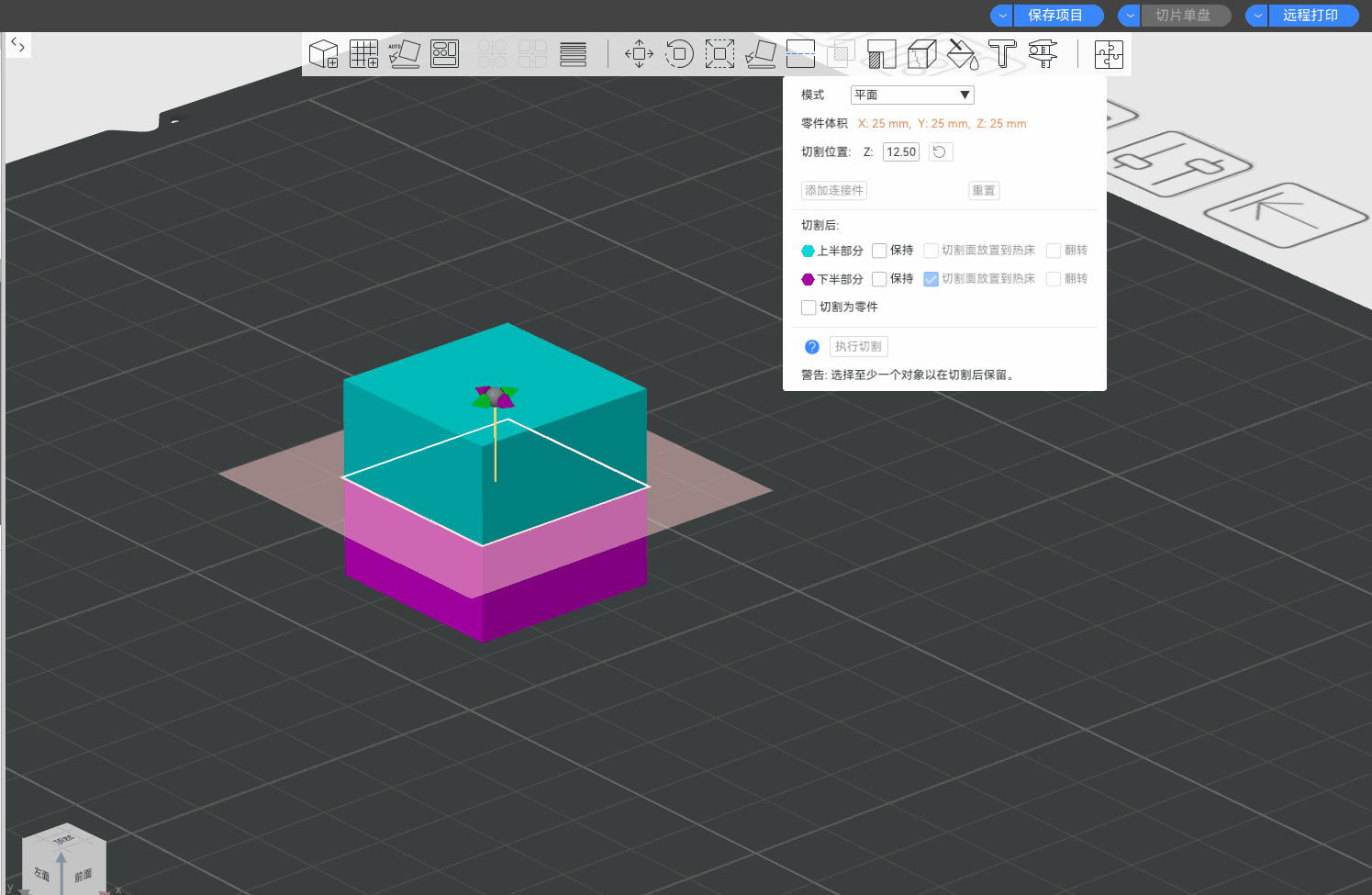Click the 切割后 section label
Viewport: 1372px width, 895px height.
click(x=820, y=226)
